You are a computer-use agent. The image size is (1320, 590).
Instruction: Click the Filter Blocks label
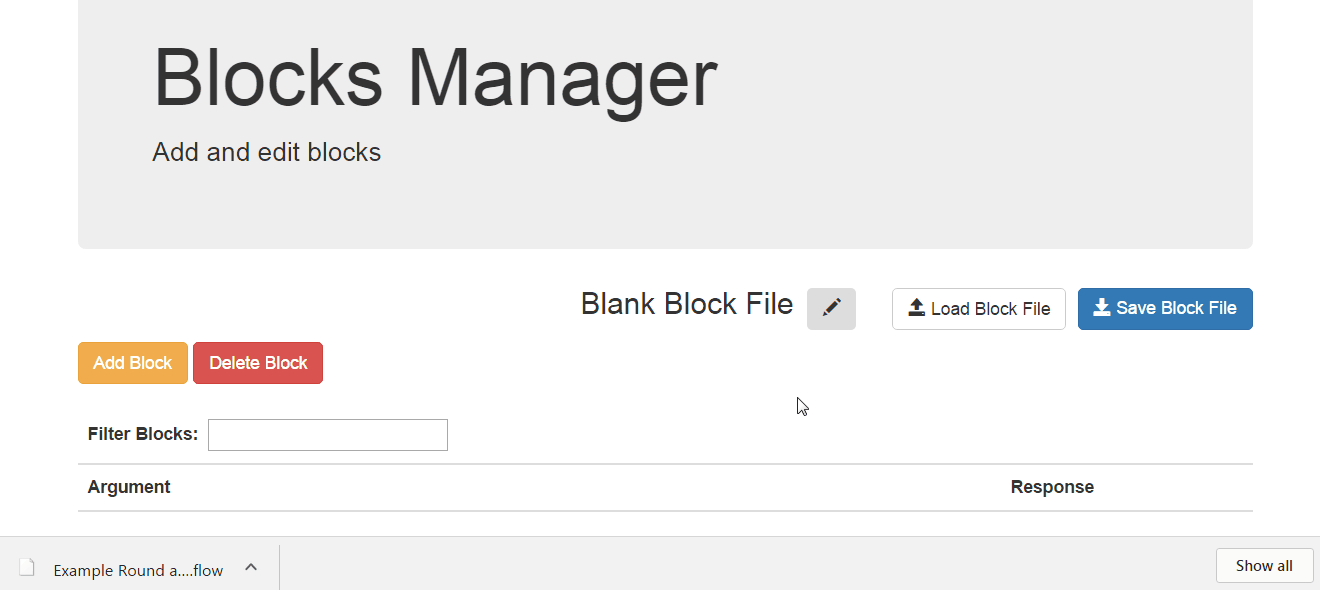[x=143, y=434]
